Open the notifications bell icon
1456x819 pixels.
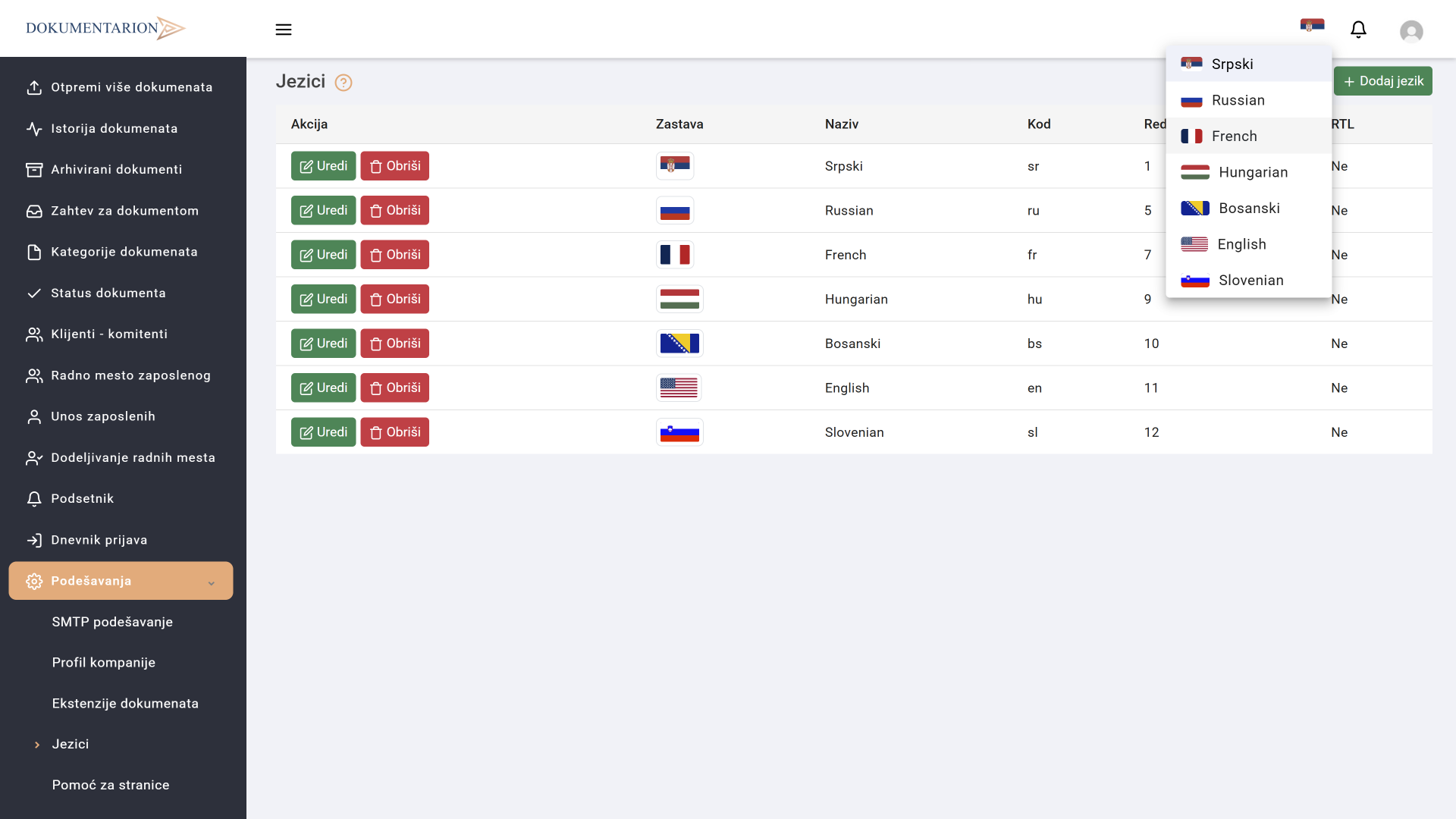point(1358,30)
